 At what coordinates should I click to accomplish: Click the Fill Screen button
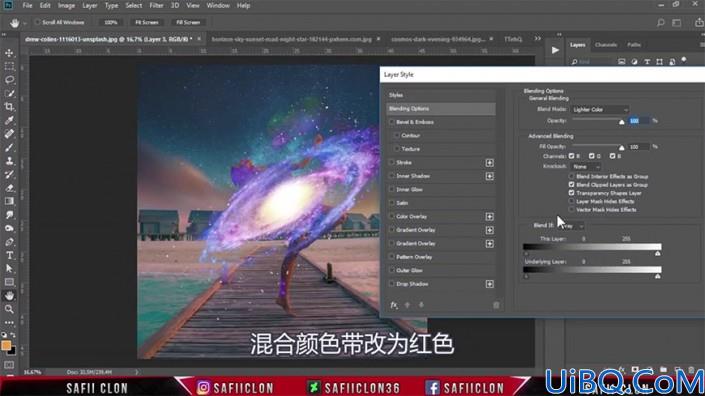click(188, 22)
